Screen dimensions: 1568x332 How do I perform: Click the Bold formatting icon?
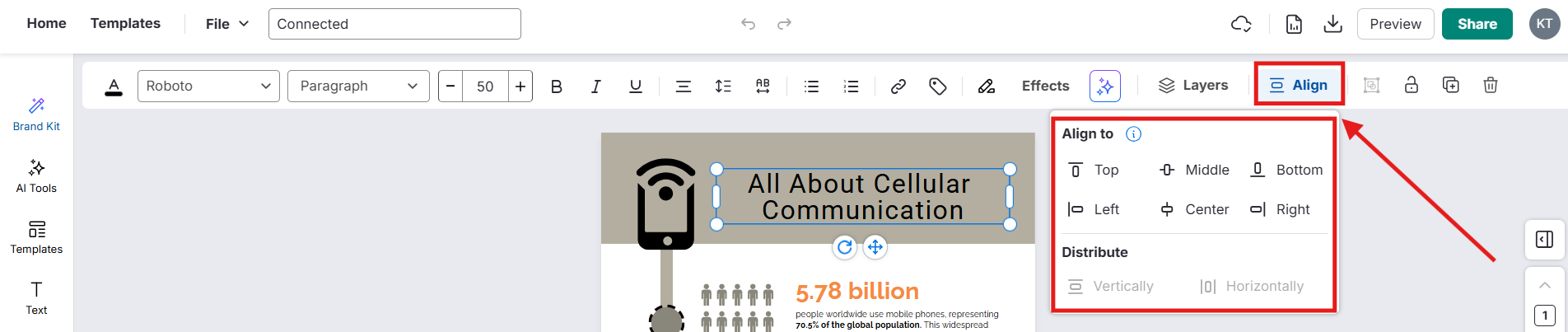point(557,87)
